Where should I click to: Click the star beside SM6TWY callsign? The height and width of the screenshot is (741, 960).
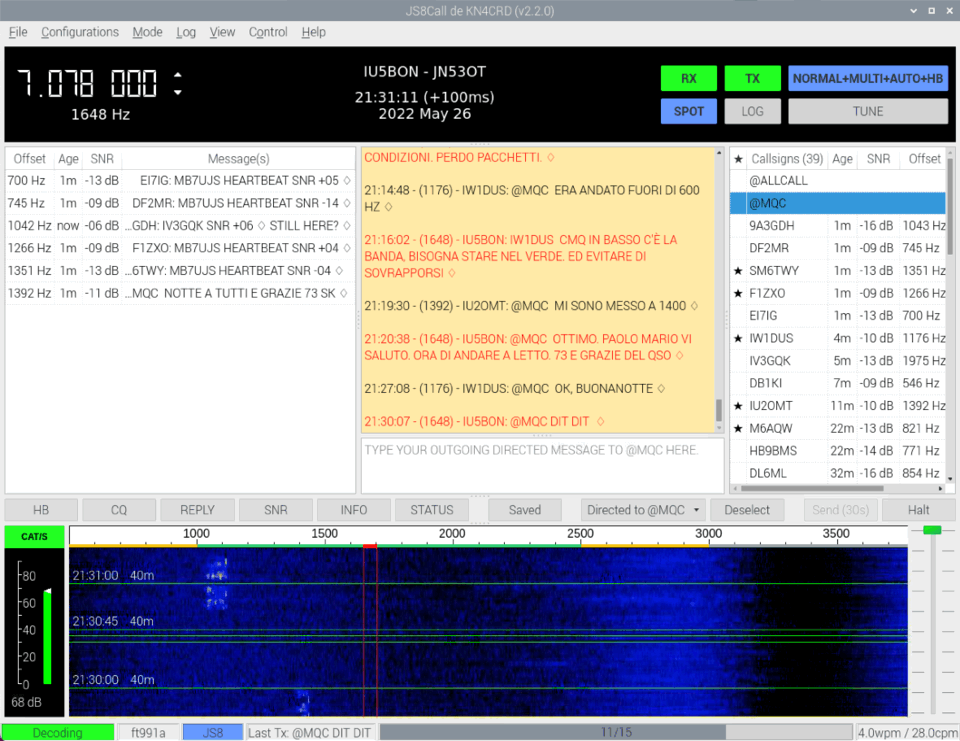pyautogui.click(x=738, y=271)
